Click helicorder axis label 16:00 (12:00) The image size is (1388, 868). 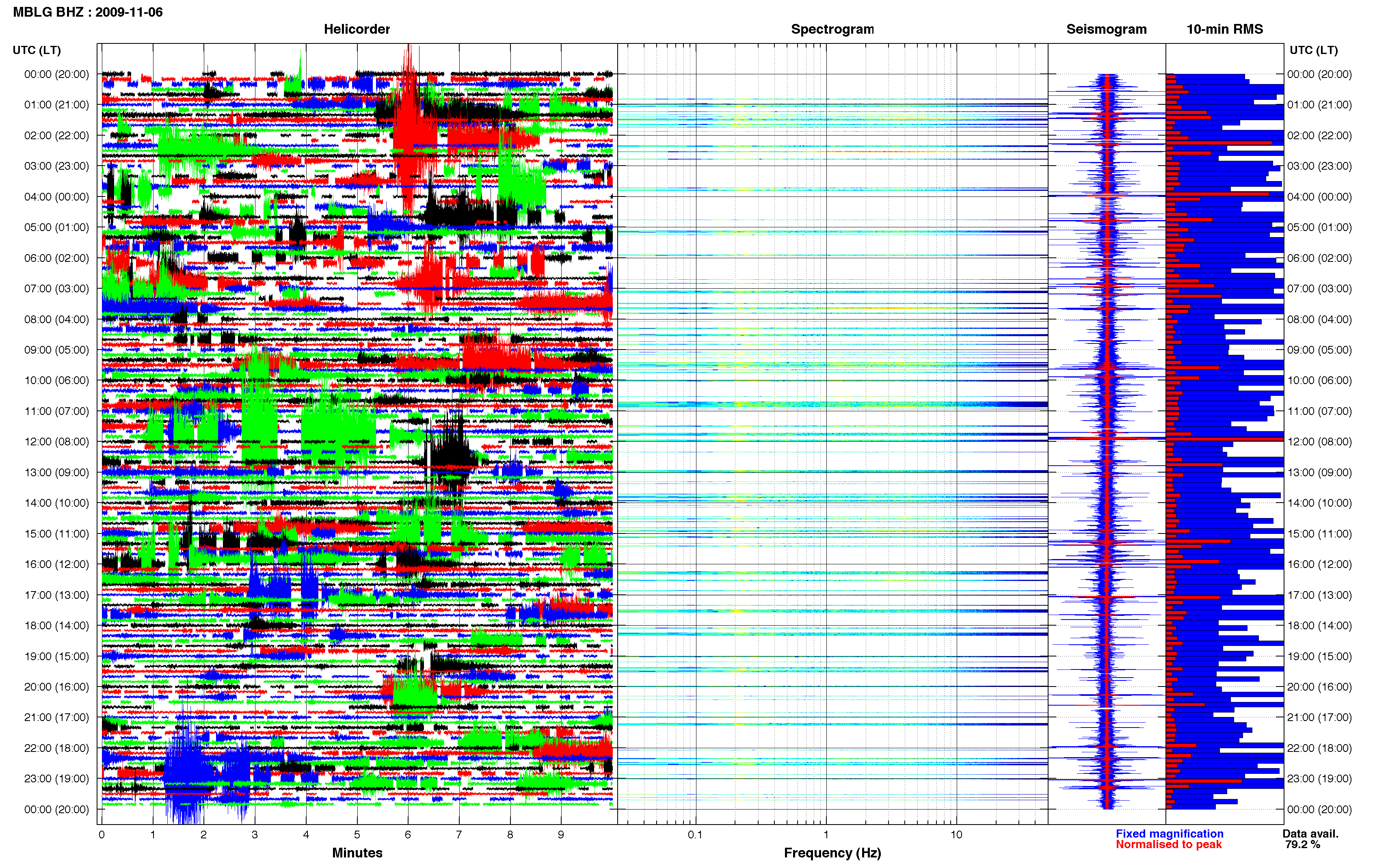pyautogui.click(x=56, y=564)
